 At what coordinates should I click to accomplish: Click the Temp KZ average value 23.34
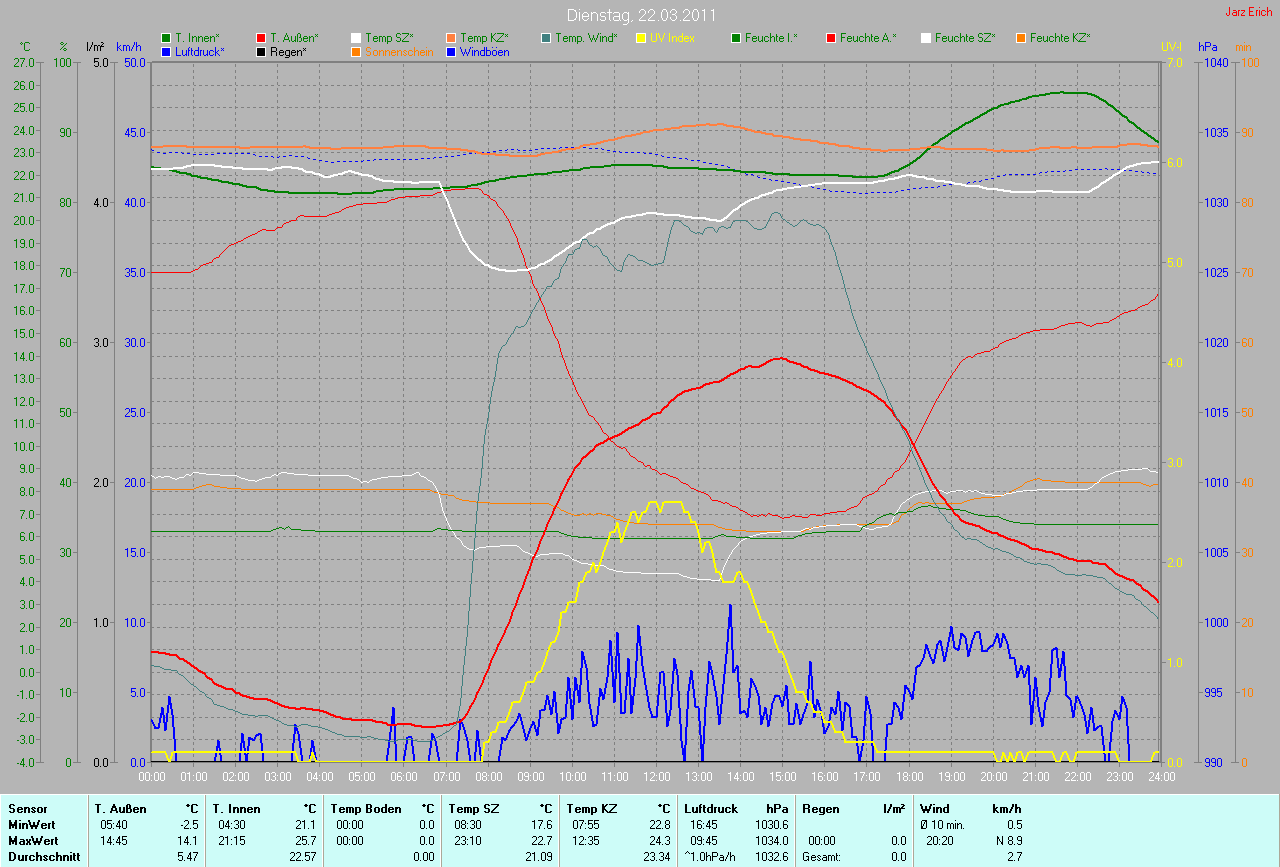click(x=657, y=856)
